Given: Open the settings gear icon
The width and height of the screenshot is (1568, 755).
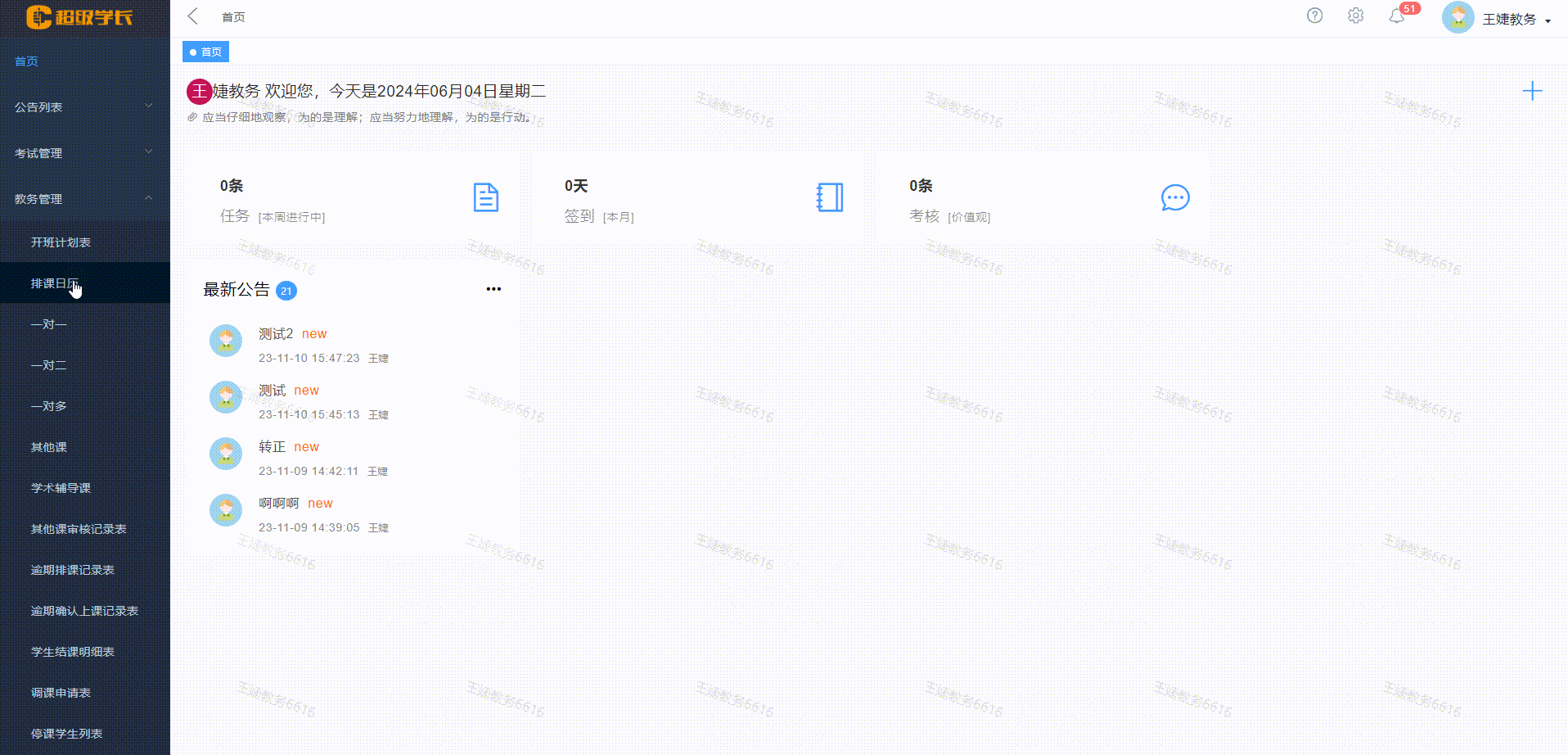Looking at the screenshot, I should [1355, 16].
